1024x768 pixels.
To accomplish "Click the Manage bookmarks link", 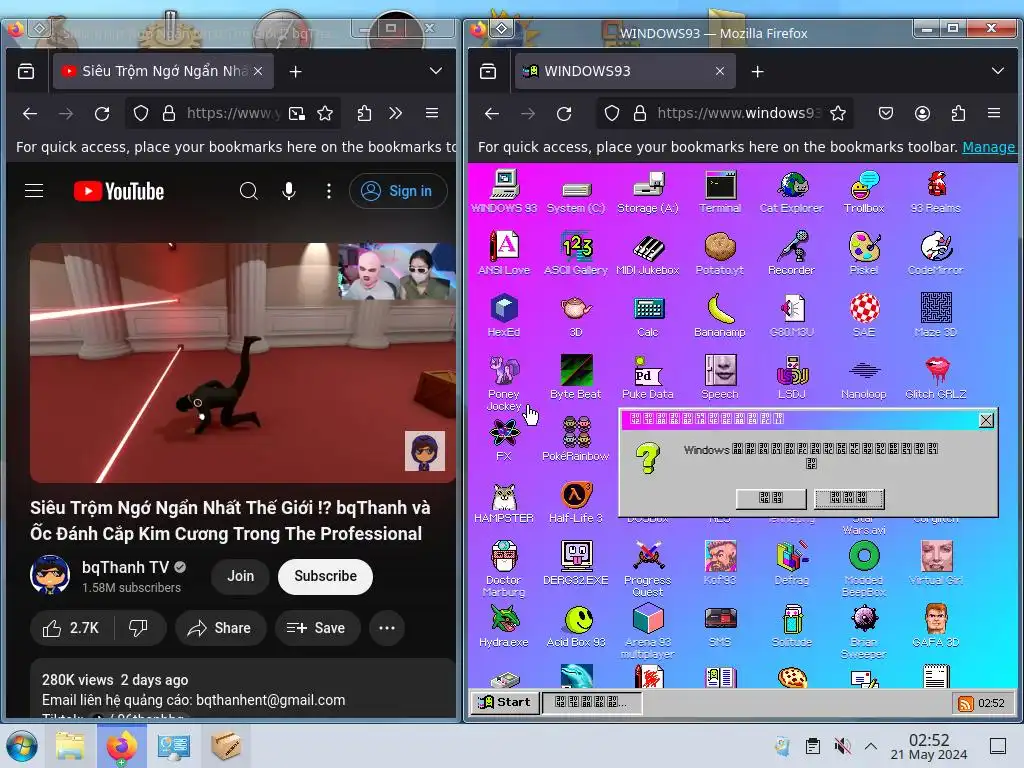I will [x=988, y=147].
